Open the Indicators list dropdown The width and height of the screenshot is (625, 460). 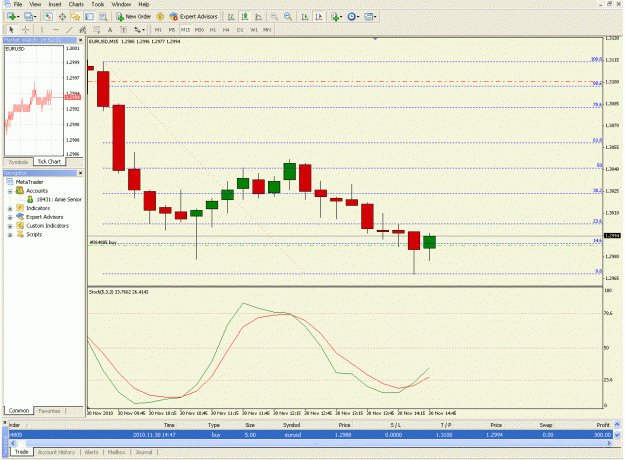336,16
